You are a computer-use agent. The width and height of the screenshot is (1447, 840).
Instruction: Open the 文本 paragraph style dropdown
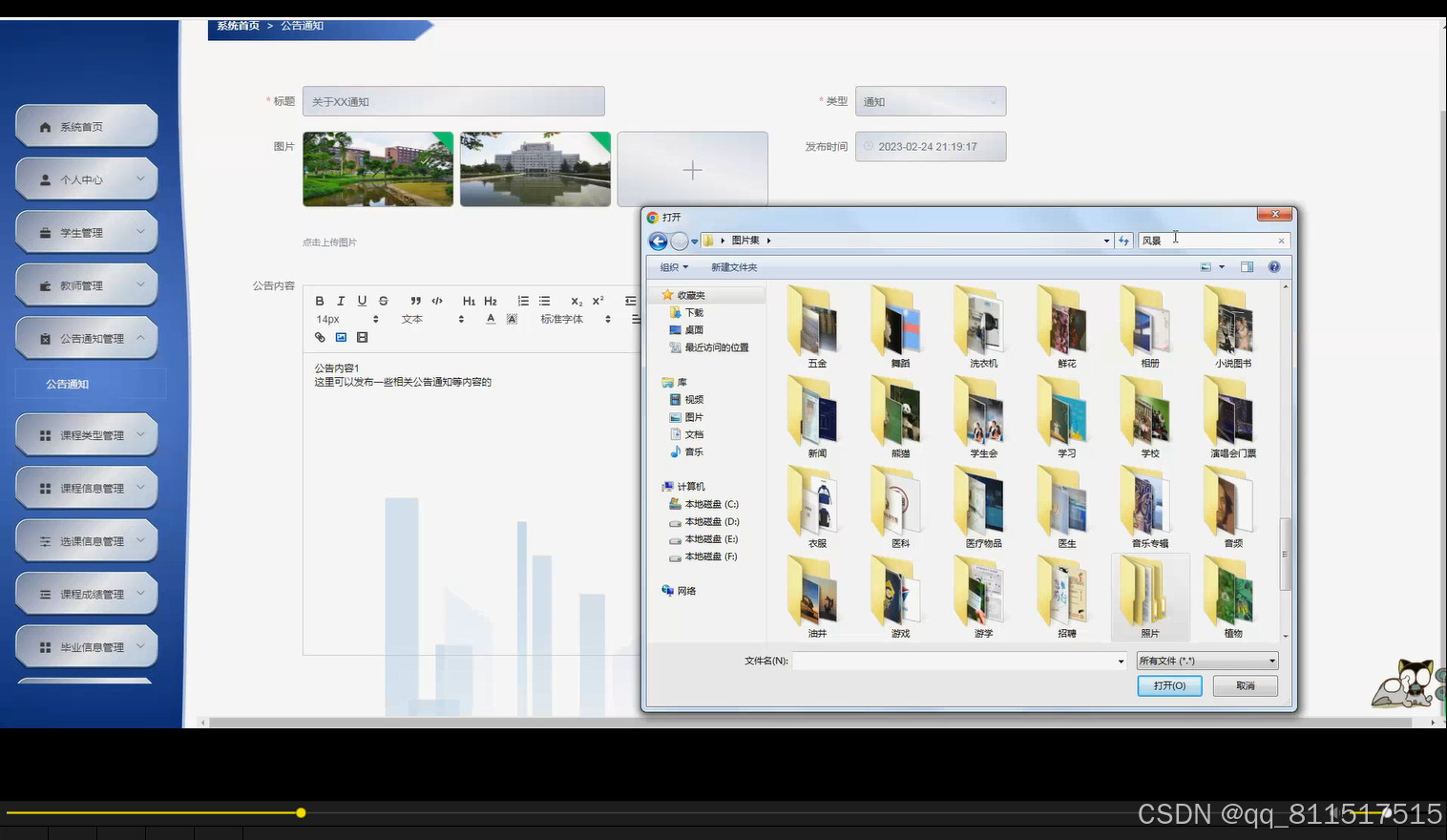coord(432,319)
